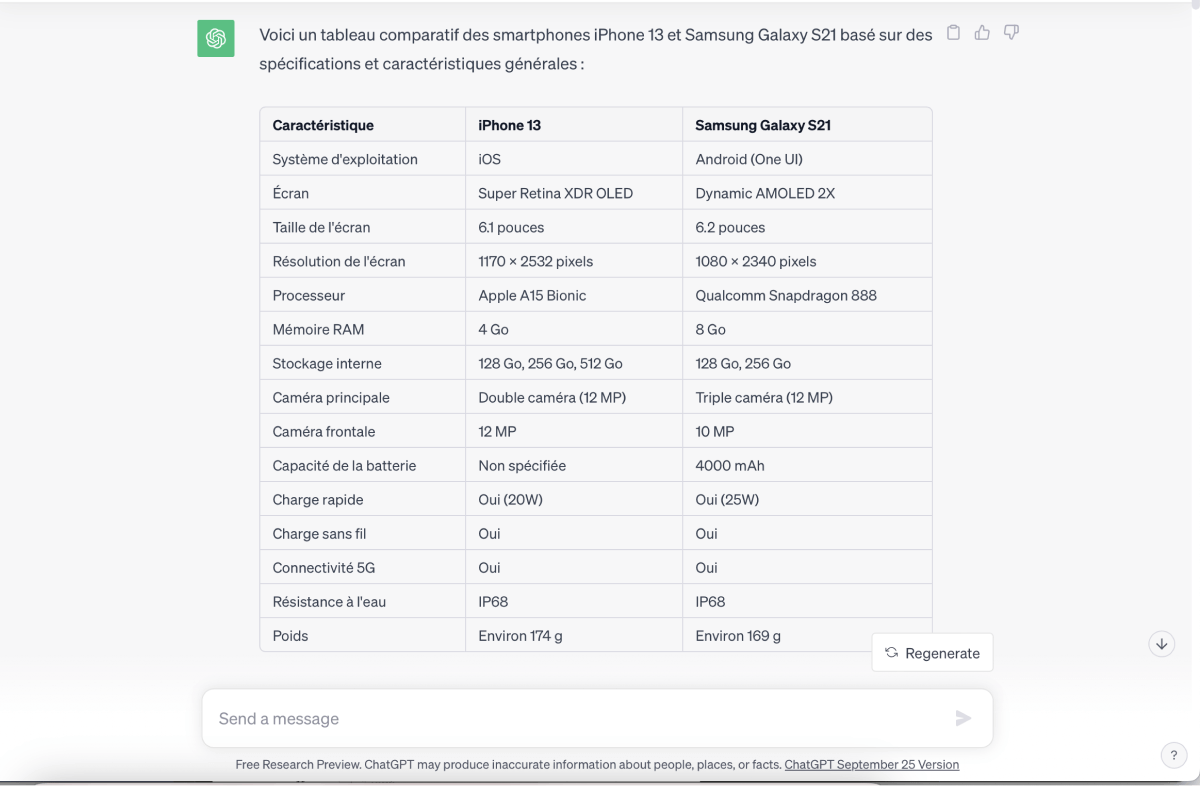Click the send message arrow icon
The height and width of the screenshot is (786, 1200).
click(963, 718)
